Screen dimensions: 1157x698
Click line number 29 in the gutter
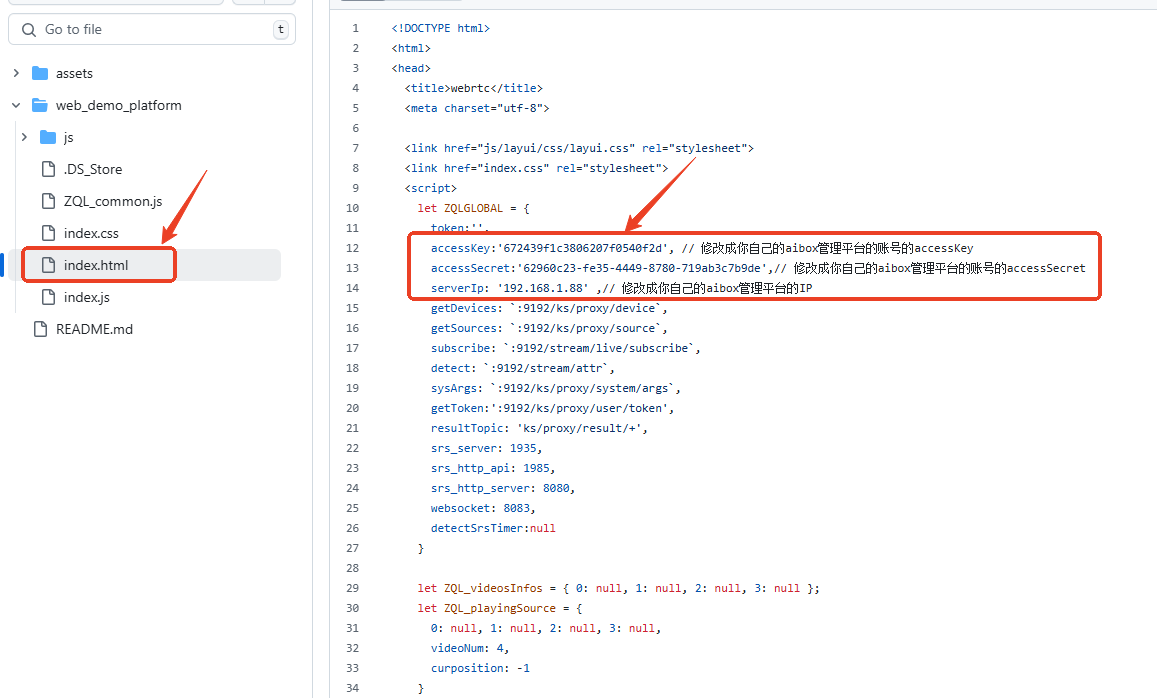tap(352, 588)
